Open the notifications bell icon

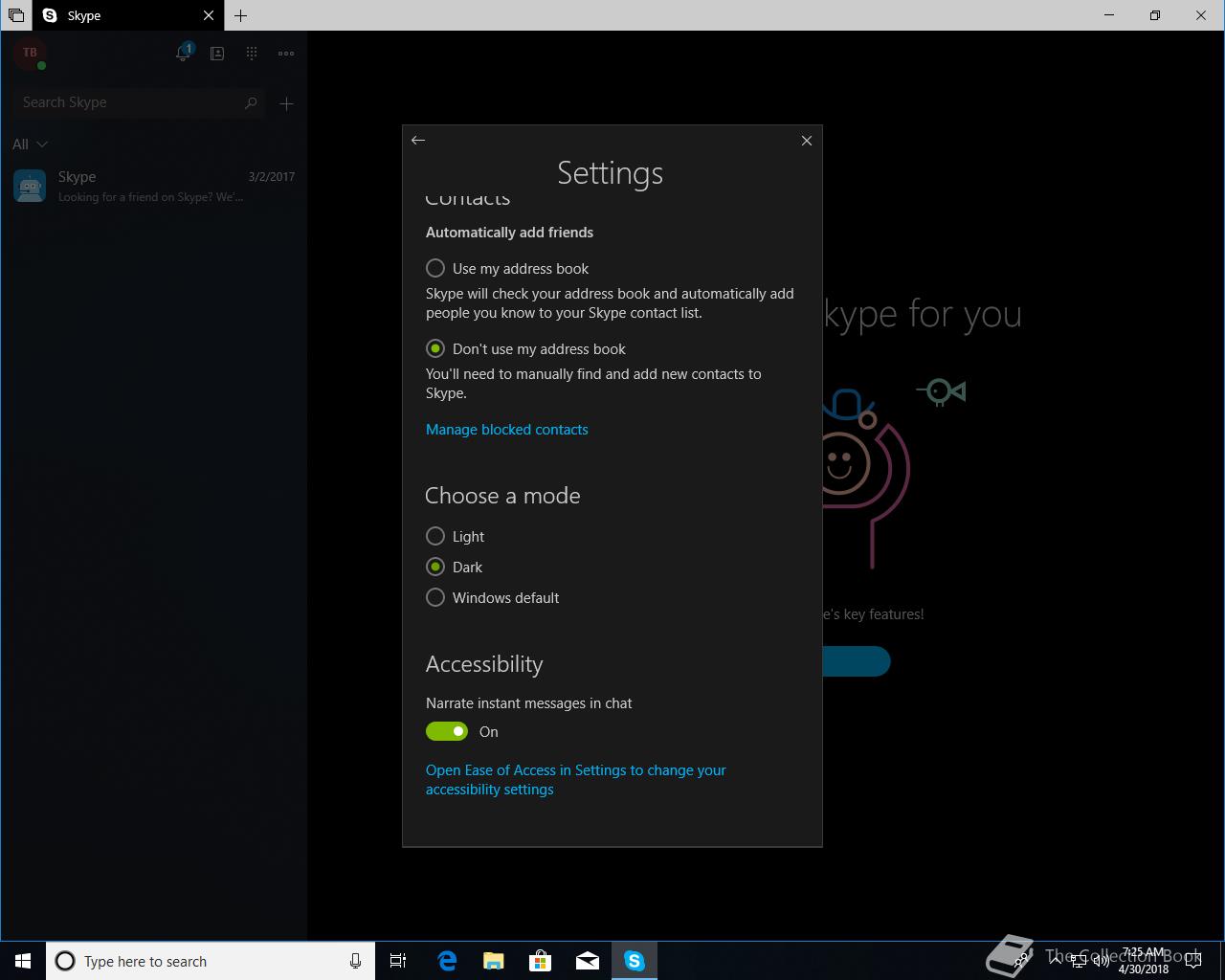[x=184, y=53]
